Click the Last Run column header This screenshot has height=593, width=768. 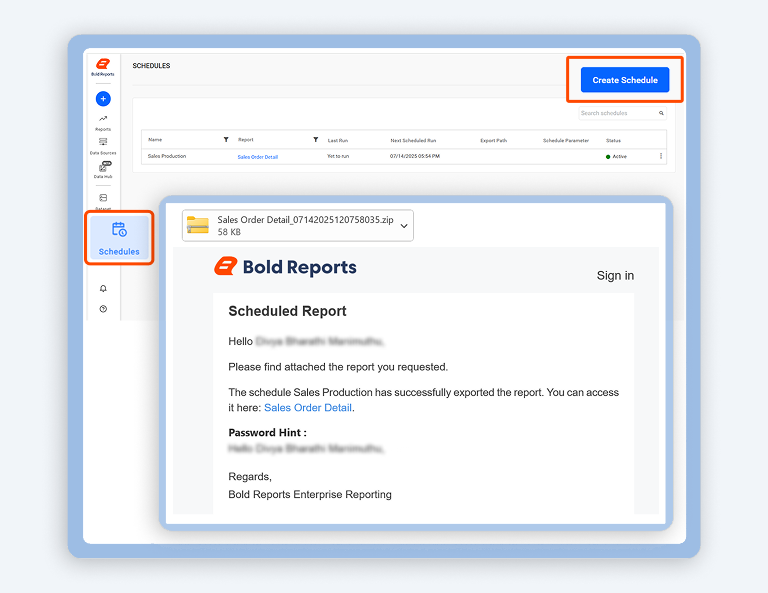(338, 141)
